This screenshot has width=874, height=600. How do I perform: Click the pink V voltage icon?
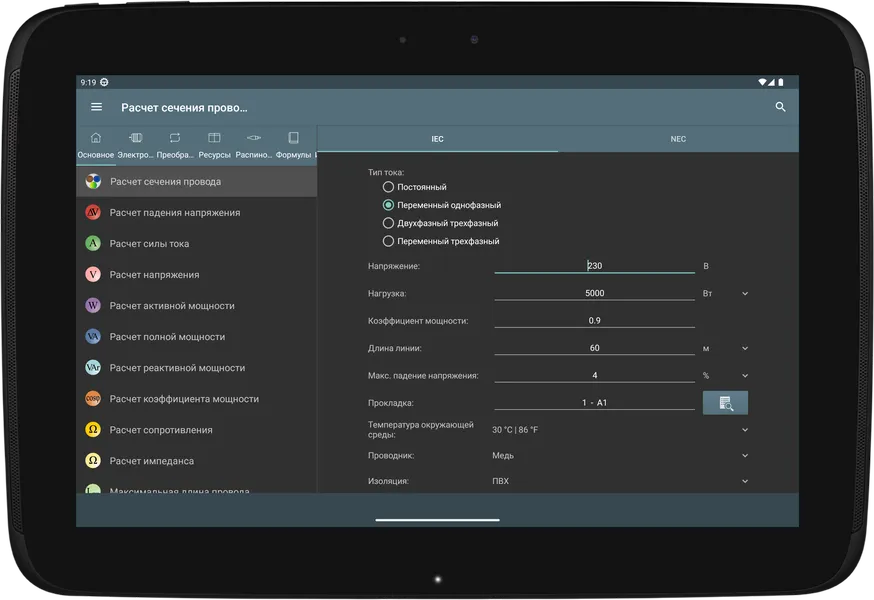[93, 274]
